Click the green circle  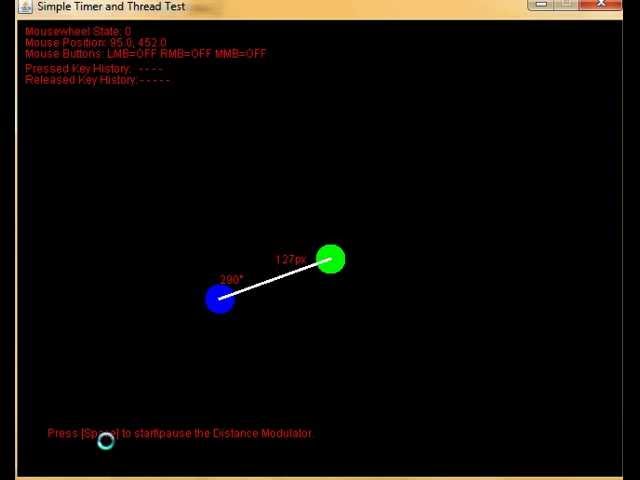(x=331, y=259)
